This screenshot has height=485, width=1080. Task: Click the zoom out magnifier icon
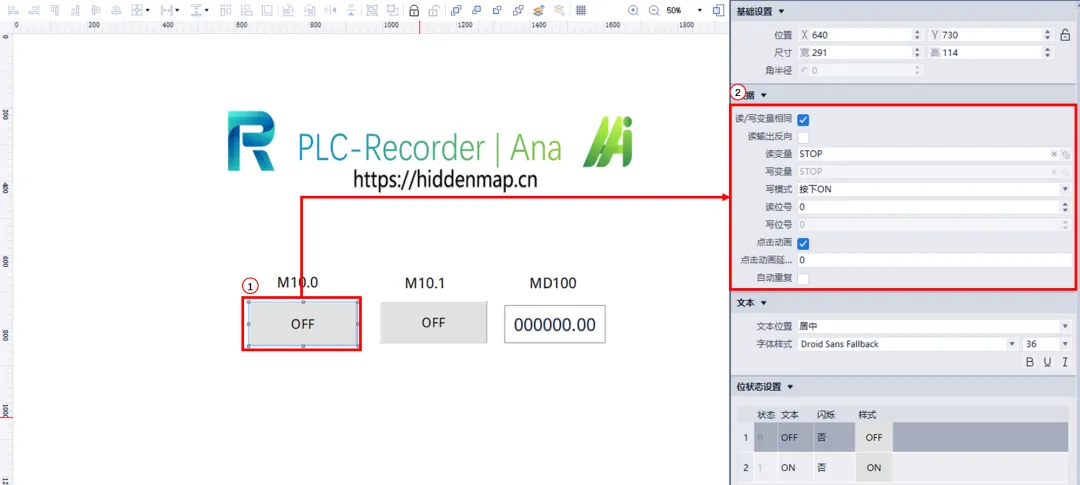point(654,10)
